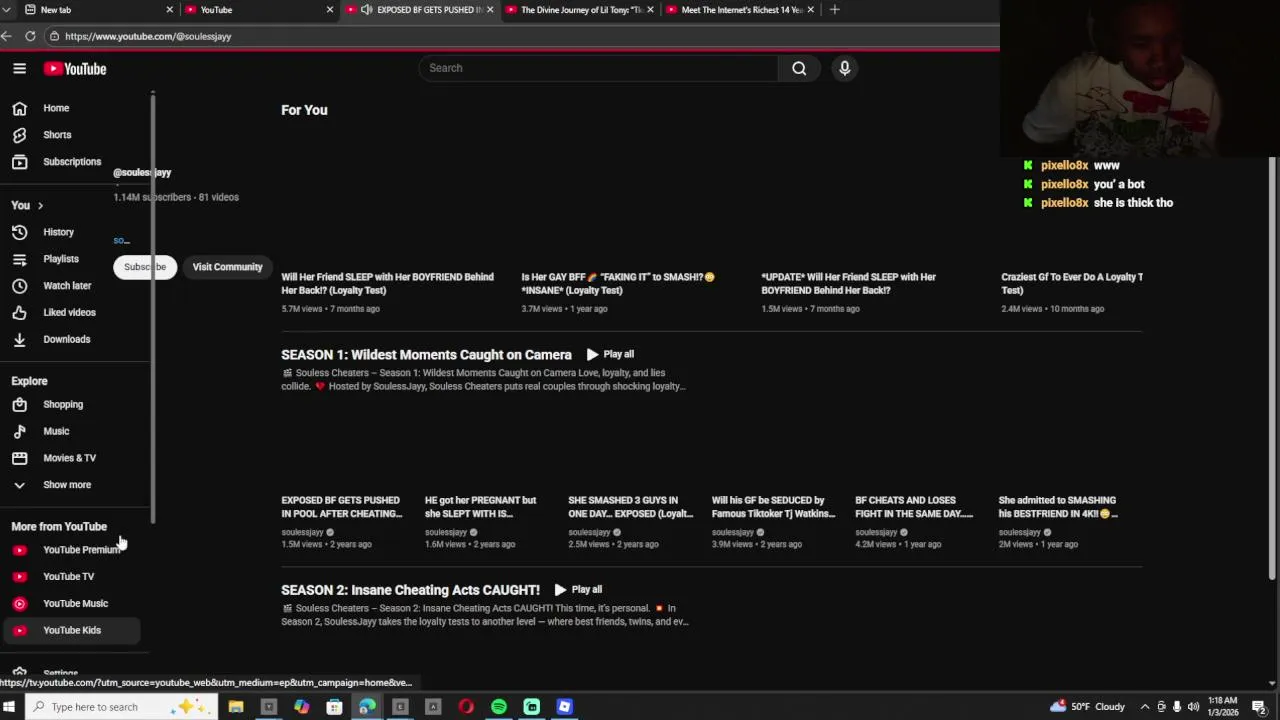The height and width of the screenshot is (720, 1280).
Task: Open 'Will Her Friend SLEEP with Her BOYFRIEND' 5.7M views video
Action: point(387,284)
